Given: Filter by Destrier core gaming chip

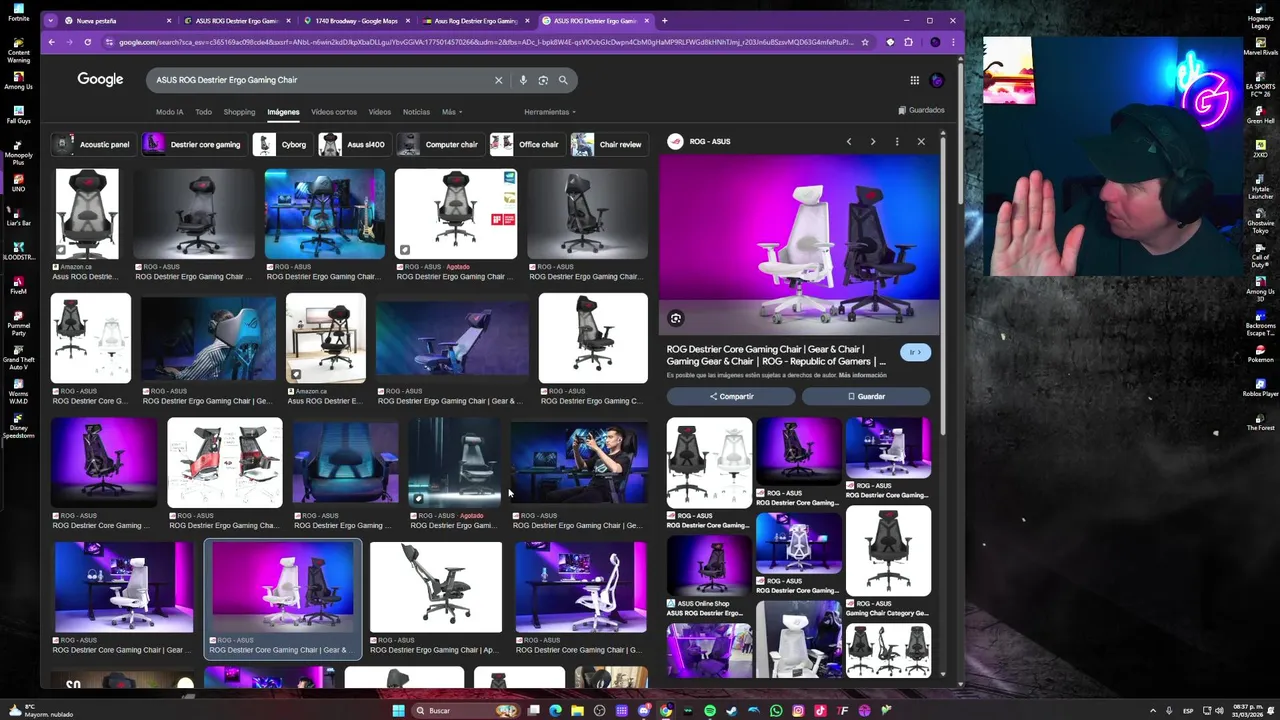Looking at the screenshot, I should 193,144.
